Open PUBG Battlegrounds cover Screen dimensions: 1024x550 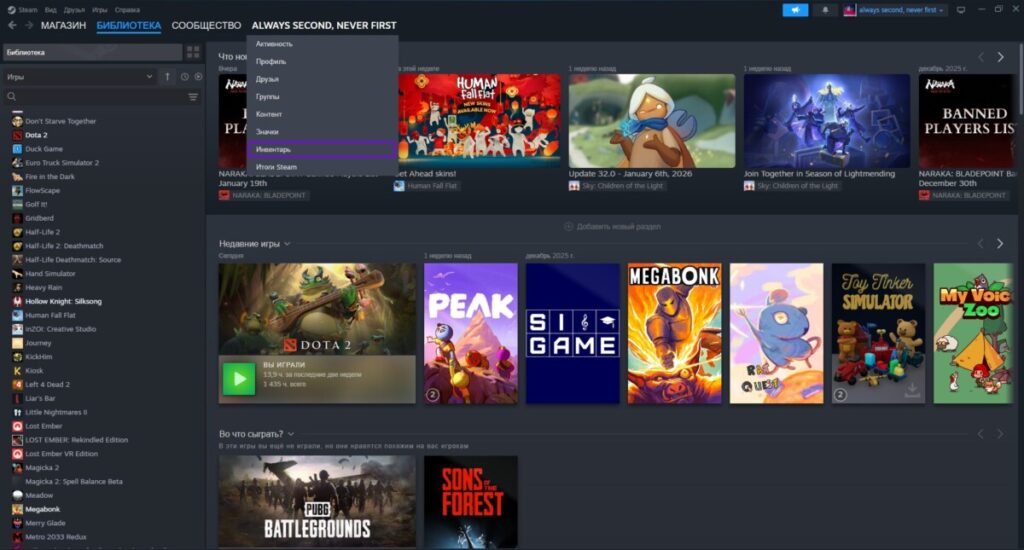tap(317, 502)
